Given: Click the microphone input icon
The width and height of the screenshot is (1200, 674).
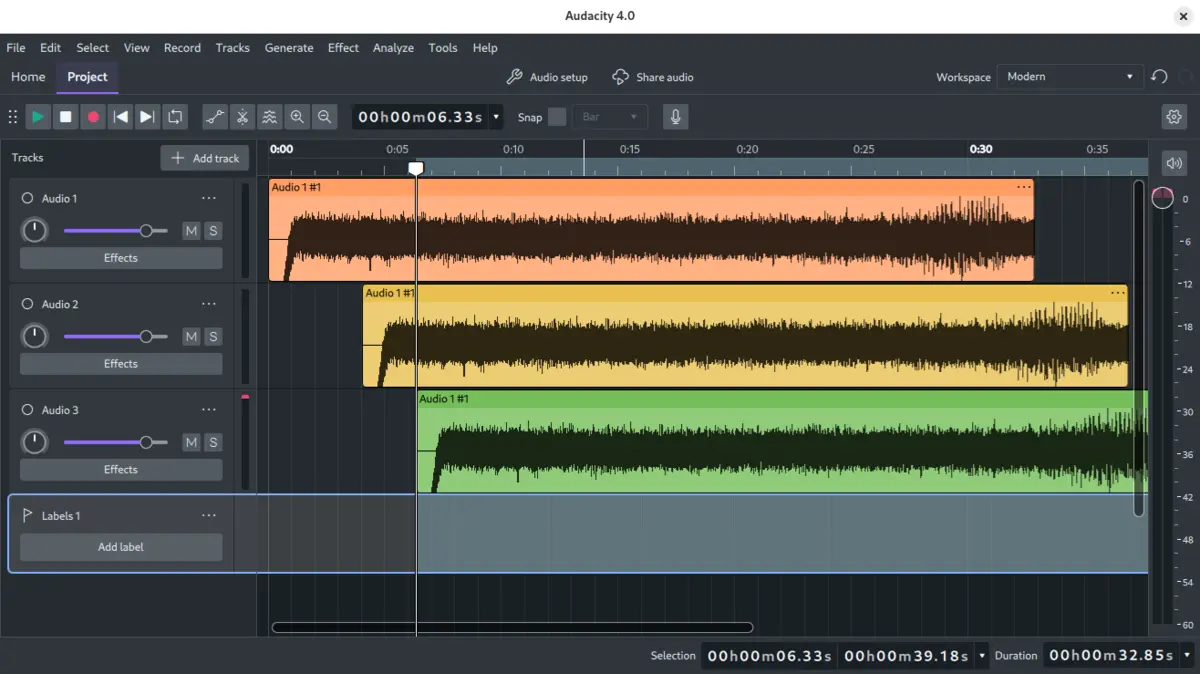Looking at the screenshot, I should coord(675,117).
